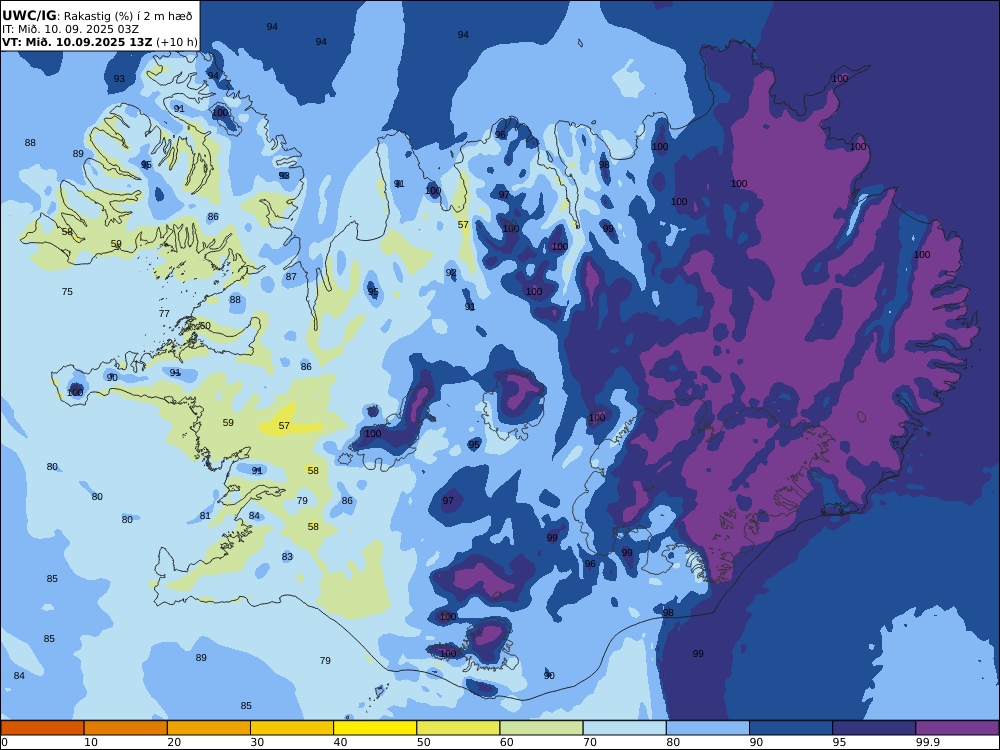Click the '75' humidity value on the map
The width and height of the screenshot is (1000, 750).
[67, 291]
